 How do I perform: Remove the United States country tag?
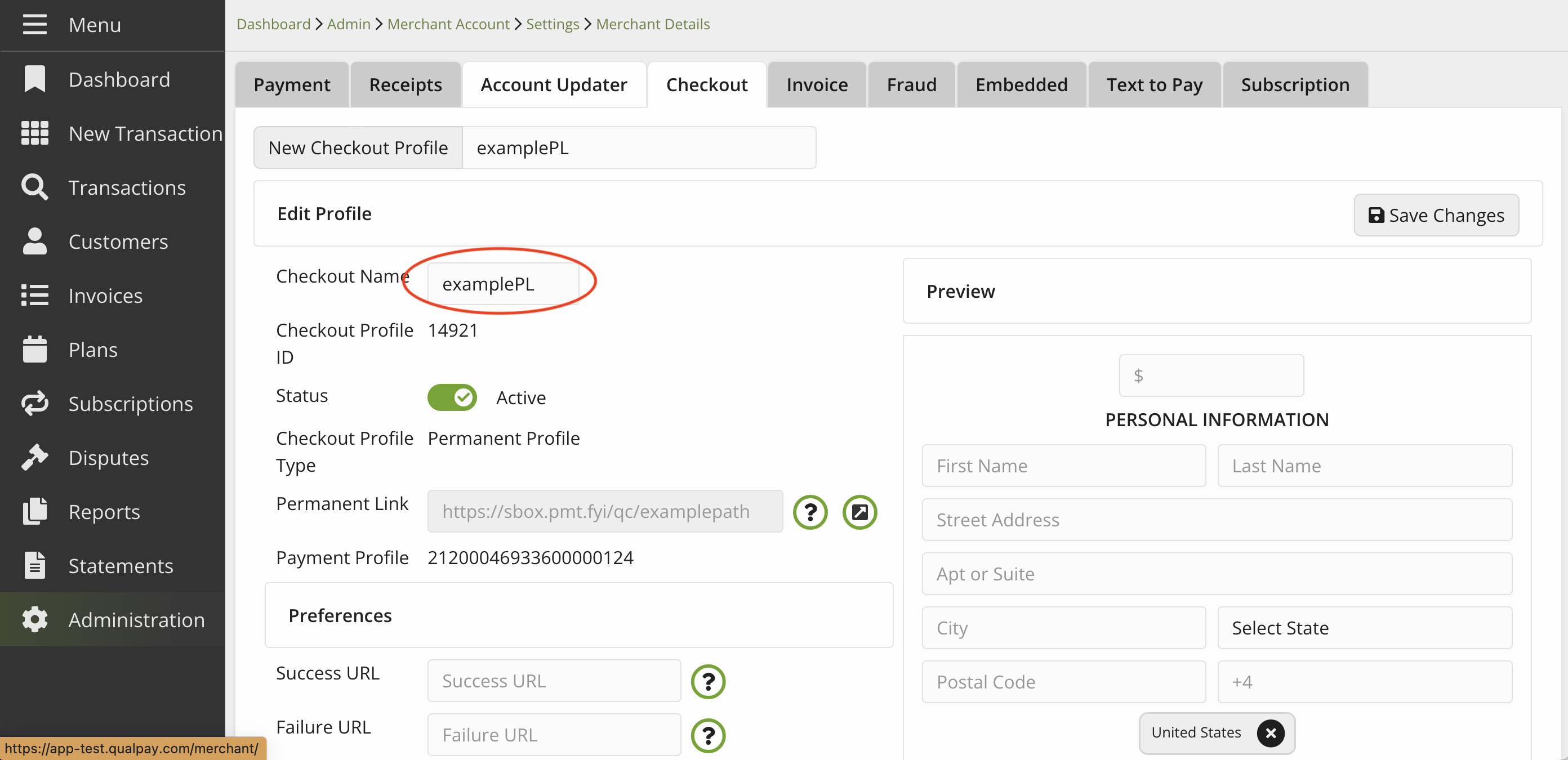click(x=1271, y=732)
